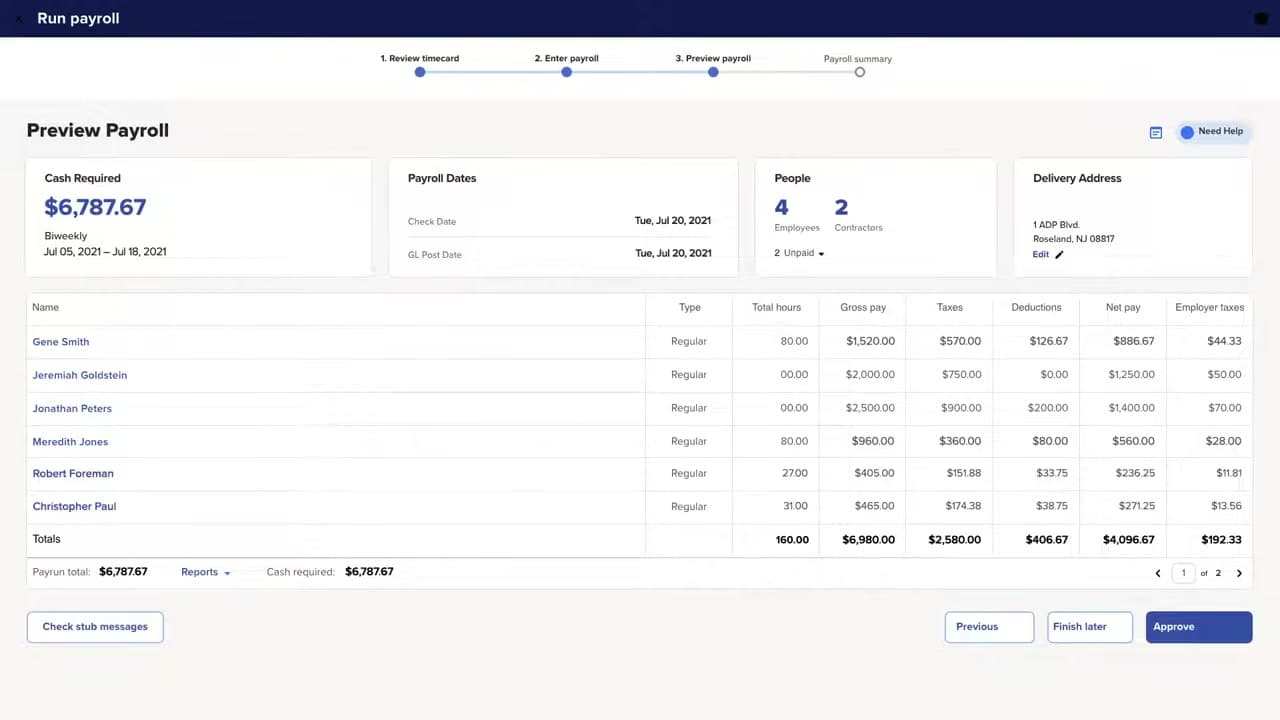Image resolution: width=1280 pixels, height=720 pixels.
Task: Click Jonathan Peters' gross pay $2,500.00
Action: point(870,408)
